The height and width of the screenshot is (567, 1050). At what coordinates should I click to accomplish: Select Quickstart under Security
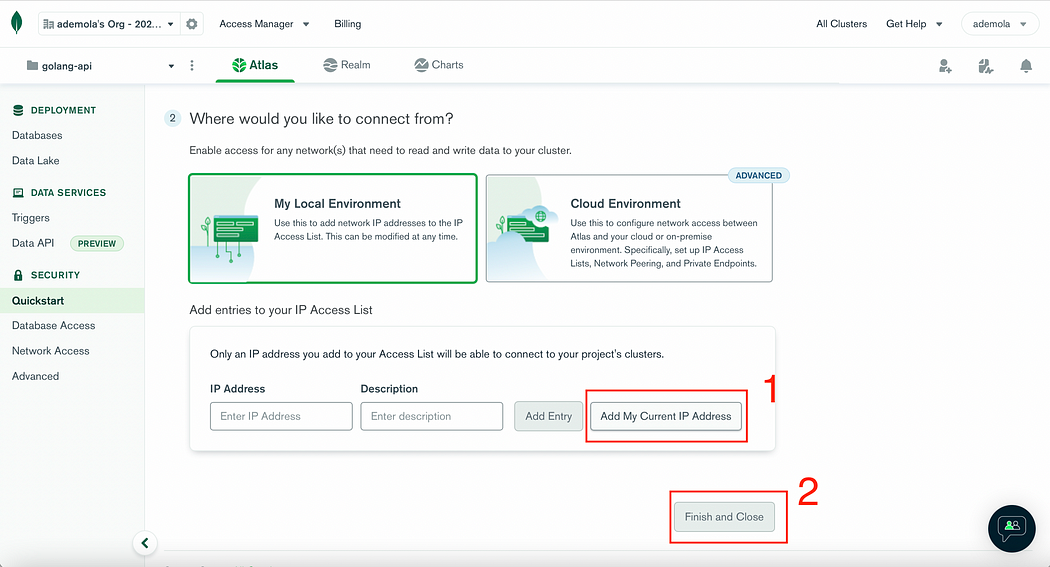[x=72, y=301]
